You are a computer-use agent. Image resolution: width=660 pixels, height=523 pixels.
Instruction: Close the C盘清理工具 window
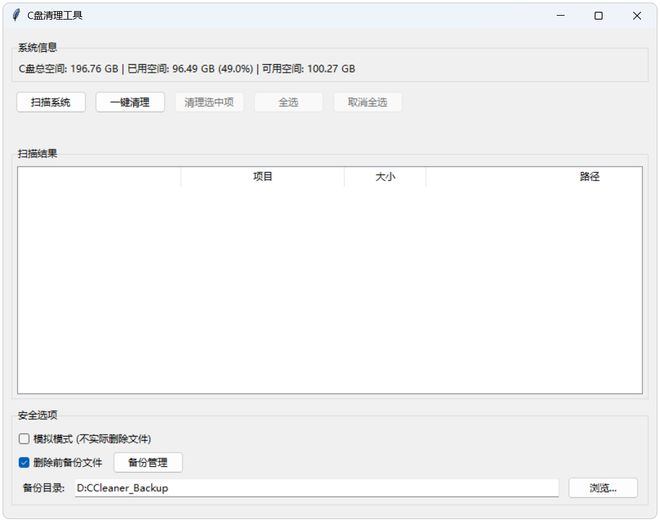point(637,16)
